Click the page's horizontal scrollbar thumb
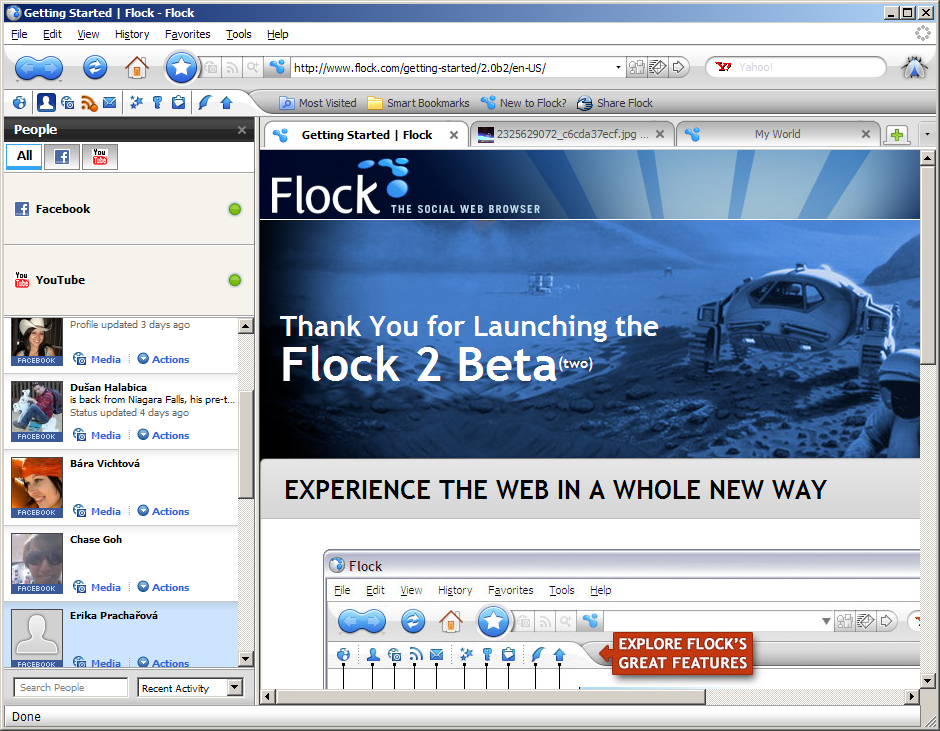 [x=490, y=696]
